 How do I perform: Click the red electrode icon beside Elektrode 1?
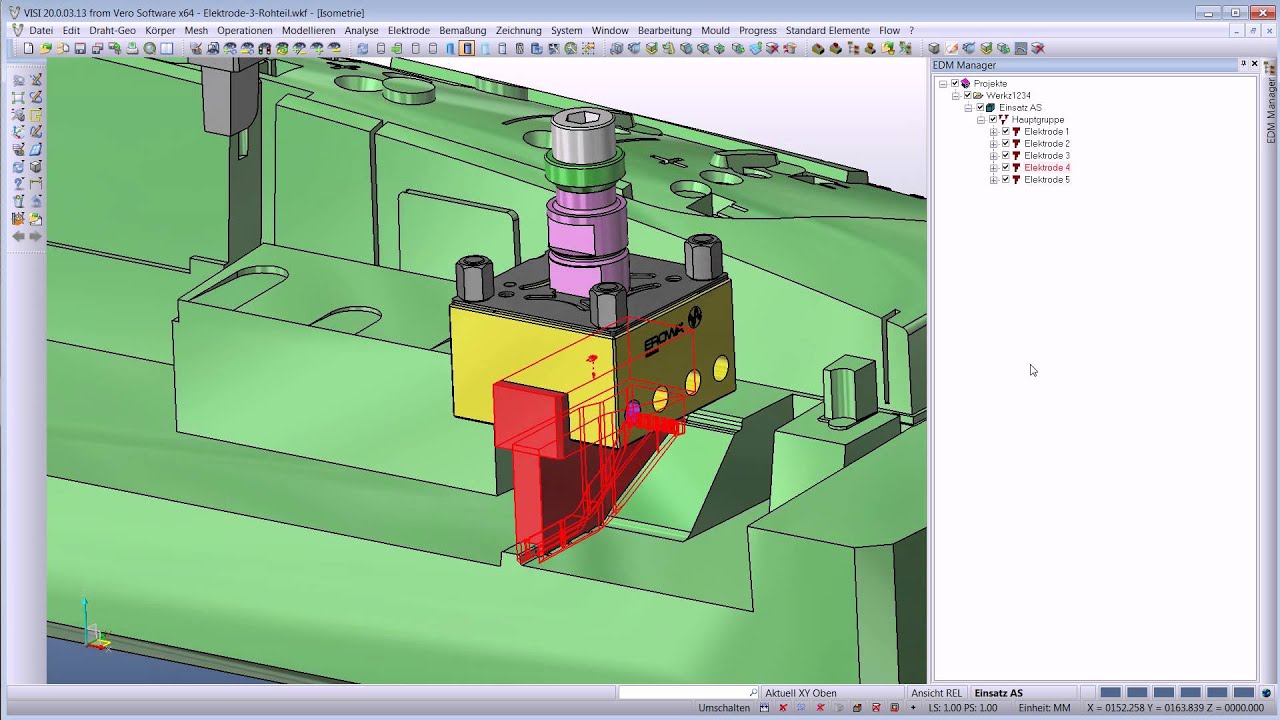(1016, 131)
